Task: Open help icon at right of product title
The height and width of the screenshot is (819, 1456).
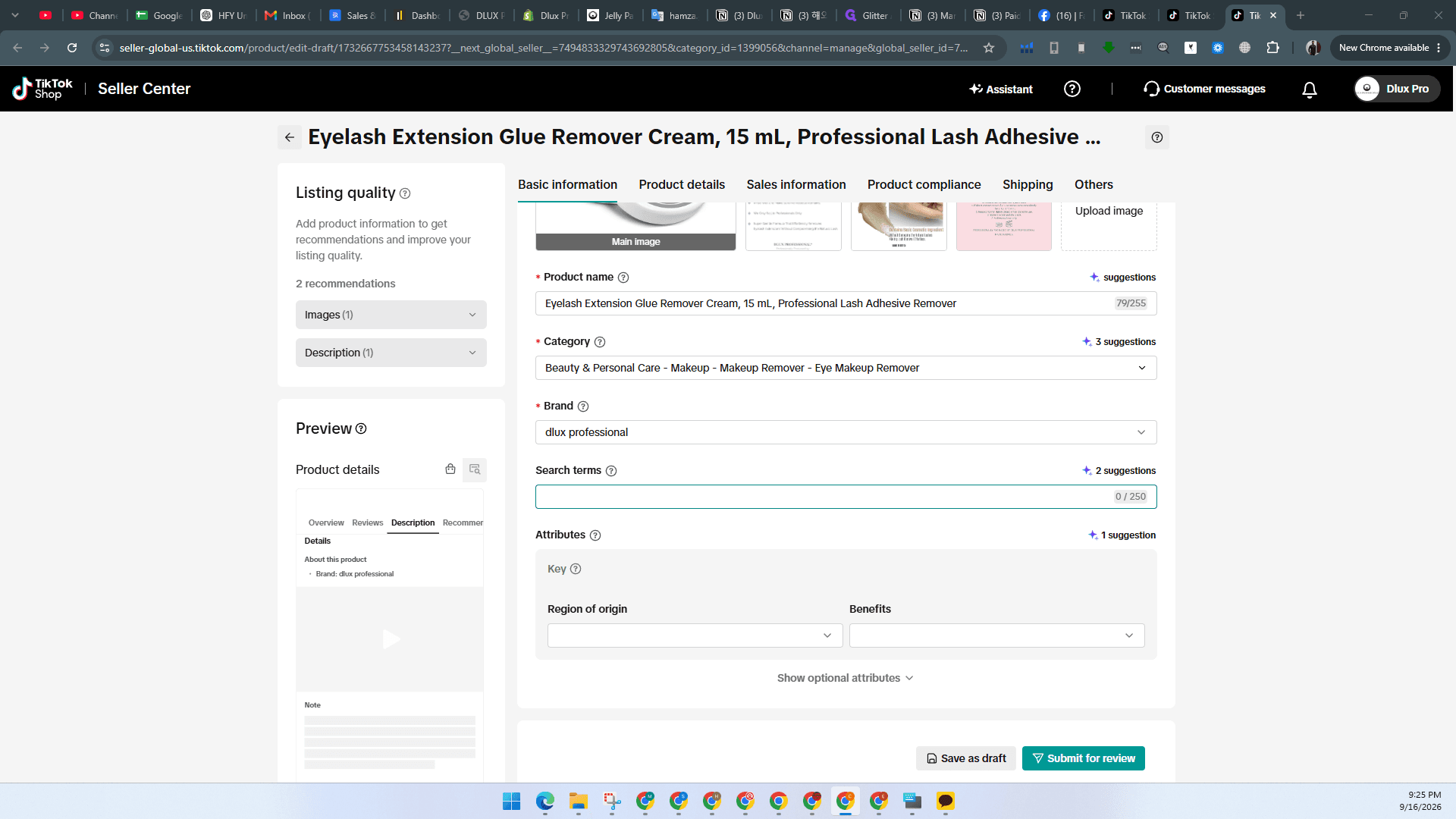Action: point(1157,137)
